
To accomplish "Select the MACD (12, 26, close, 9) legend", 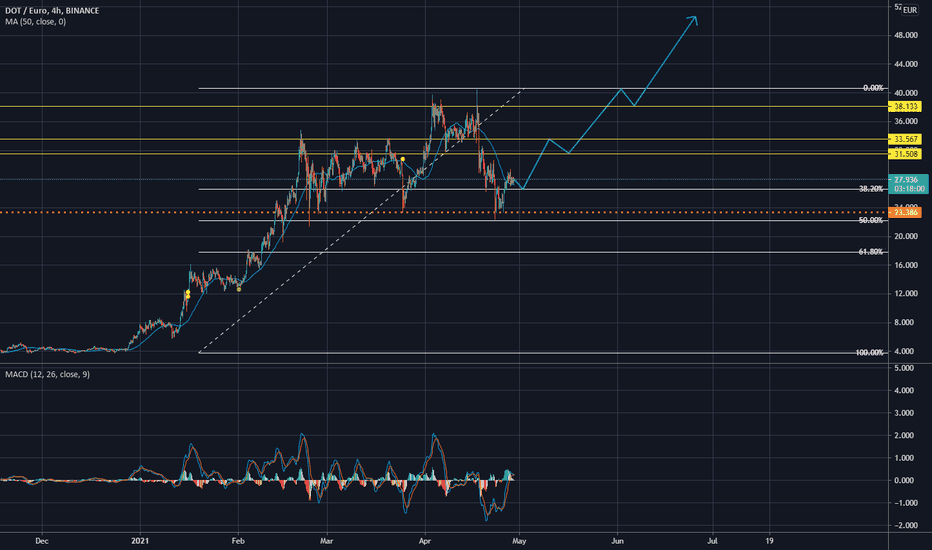I will tap(48, 375).
